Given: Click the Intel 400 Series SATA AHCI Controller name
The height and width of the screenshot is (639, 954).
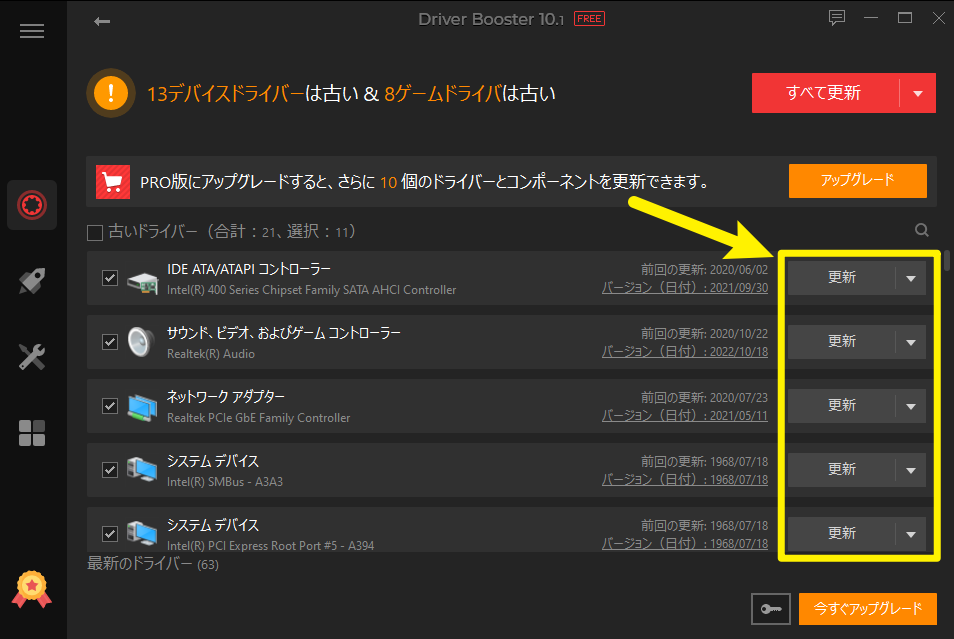Looking at the screenshot, I should pos(312,290).
